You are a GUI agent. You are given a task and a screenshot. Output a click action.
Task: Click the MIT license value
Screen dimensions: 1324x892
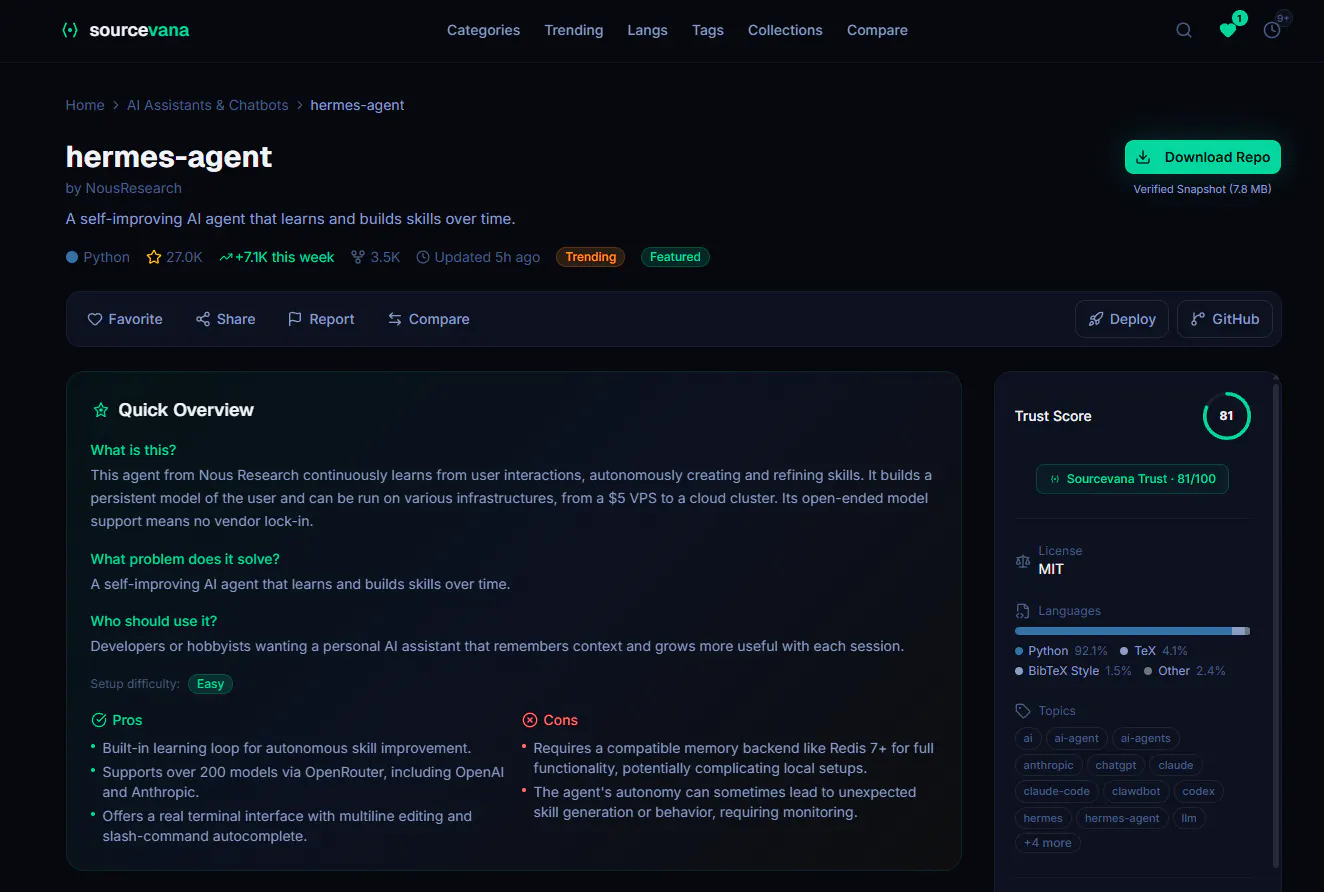[x=1051, y=569]
